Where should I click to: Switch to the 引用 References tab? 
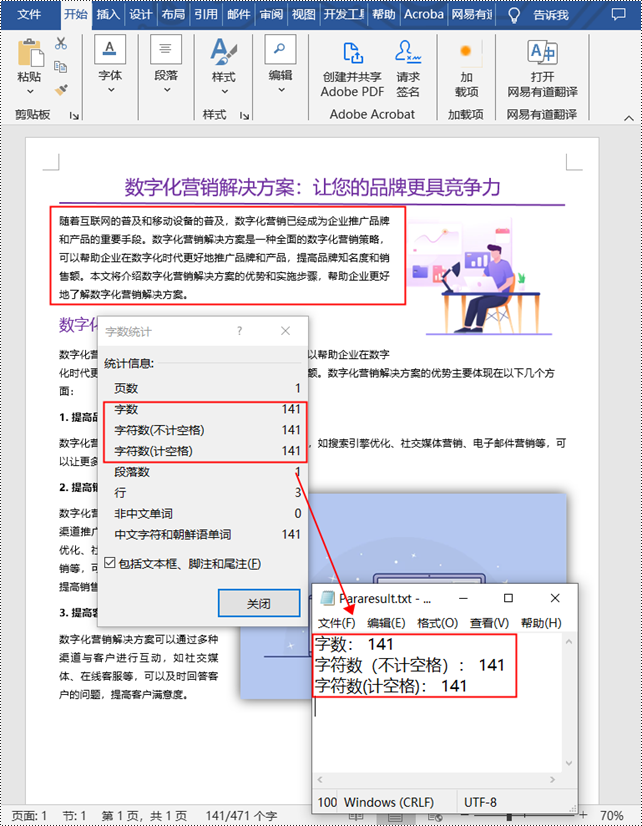[206, 15]
